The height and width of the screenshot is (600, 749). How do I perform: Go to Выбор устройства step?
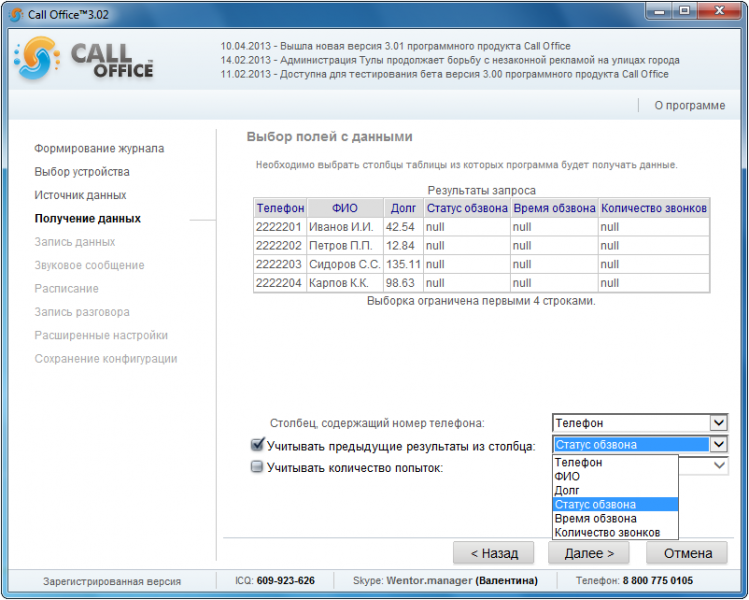(82, 172)
